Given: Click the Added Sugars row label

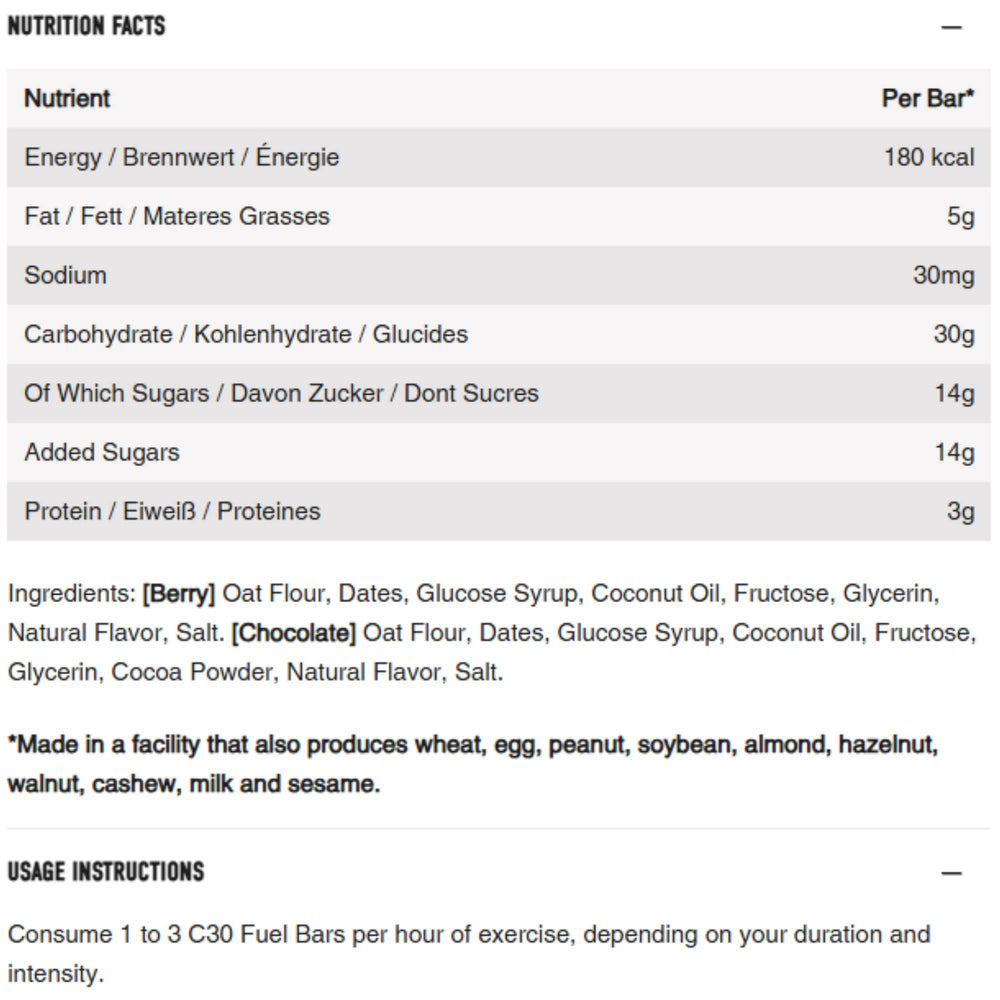Looking at the screenshot, I should (102, 452).
